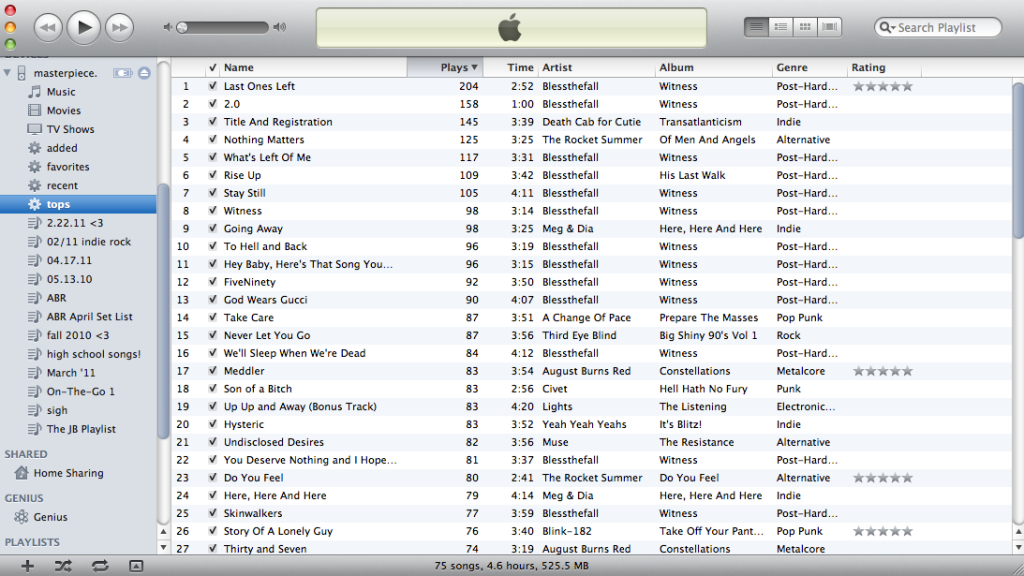
Task: Click artist Death Cab for Cutie
Action: coord(592,122)
